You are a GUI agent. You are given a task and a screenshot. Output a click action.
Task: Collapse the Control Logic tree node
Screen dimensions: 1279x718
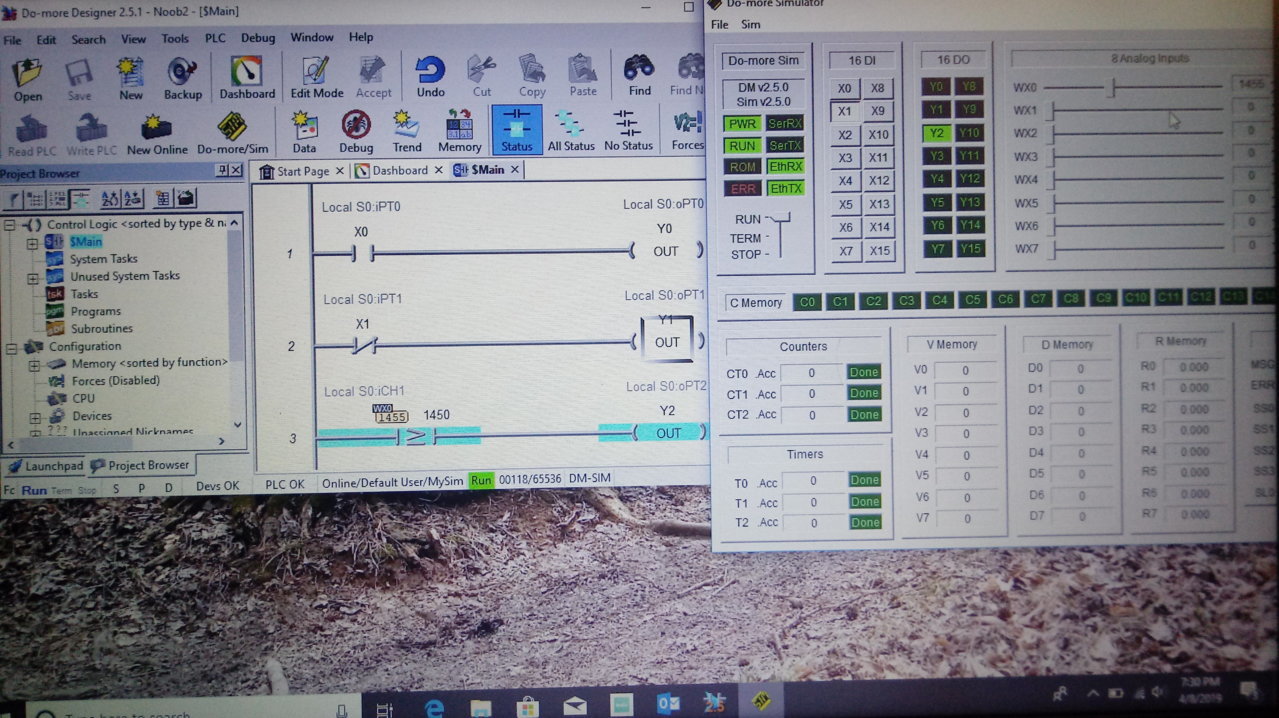pyautogui.click(x=9, y=224)
